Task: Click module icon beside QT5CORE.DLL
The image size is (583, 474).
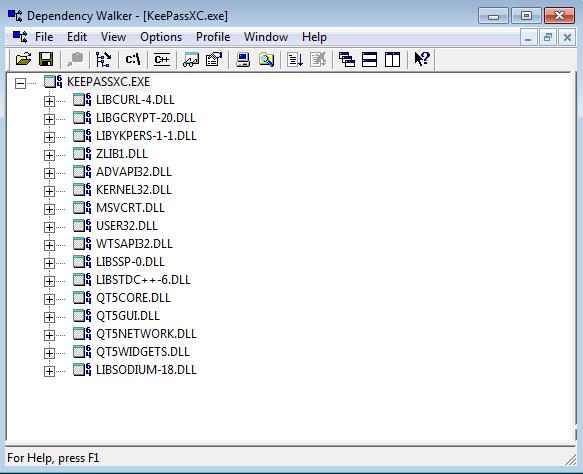Action: 82,298
